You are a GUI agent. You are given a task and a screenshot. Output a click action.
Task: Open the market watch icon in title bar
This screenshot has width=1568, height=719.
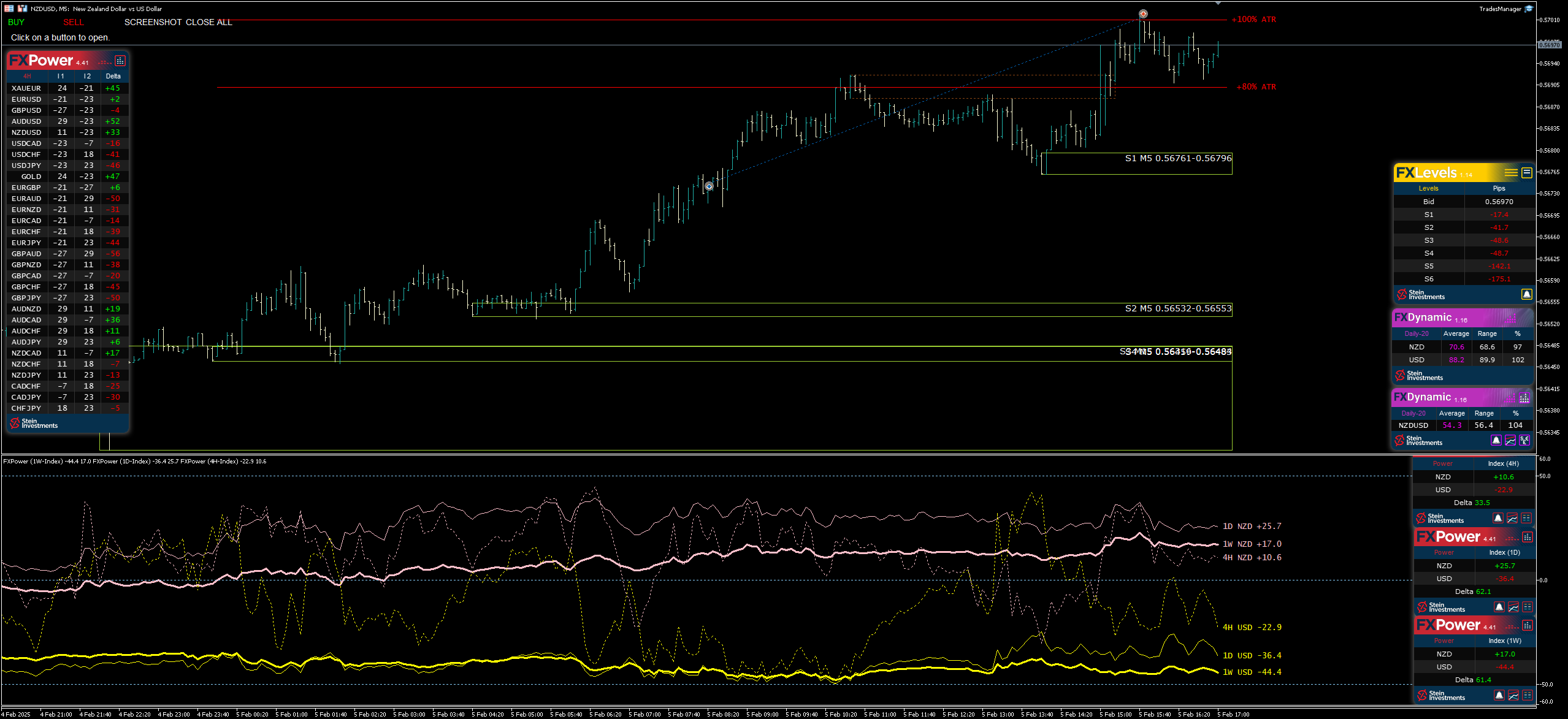(9, 8)
